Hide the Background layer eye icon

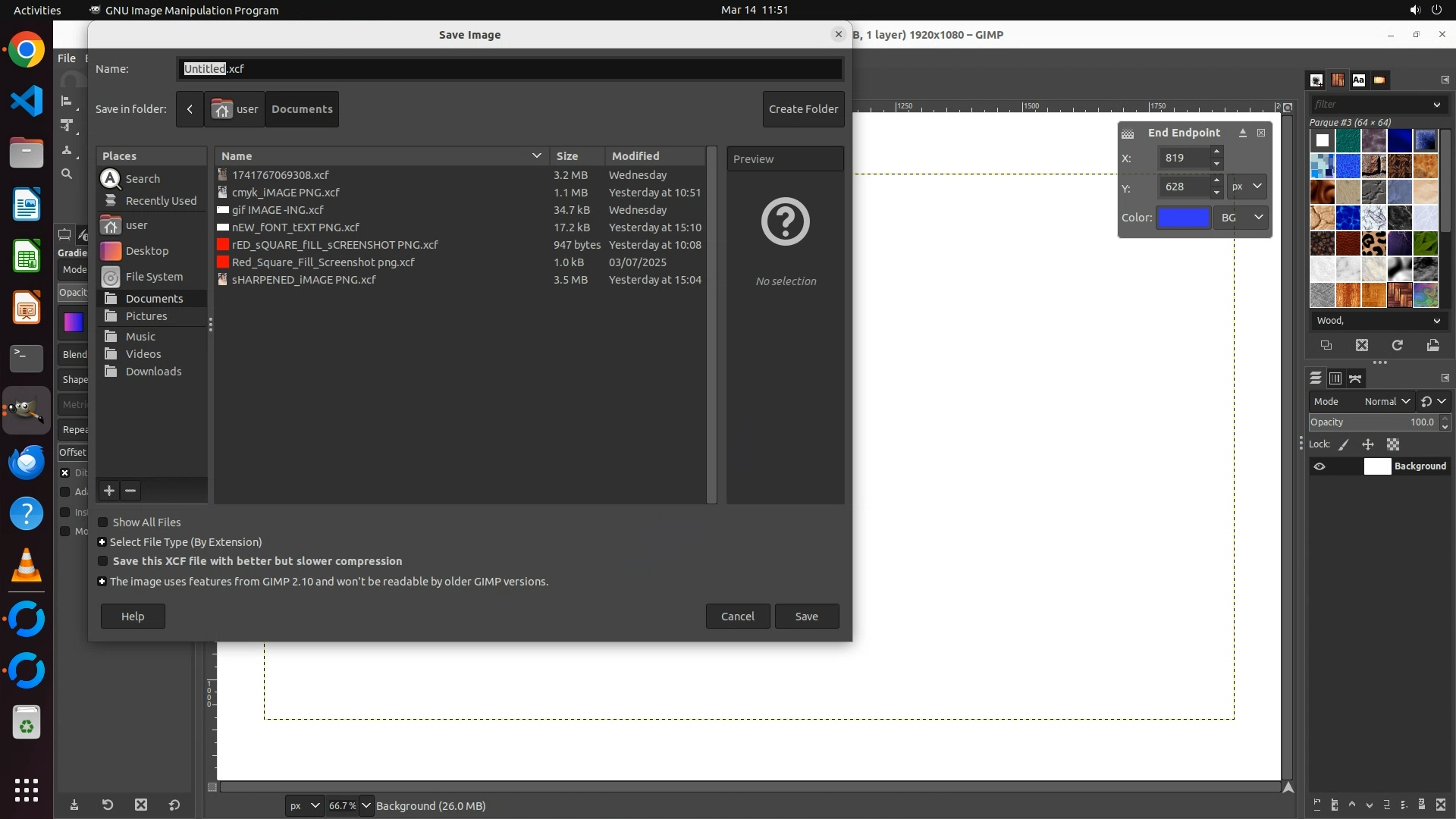[1319, 466]
